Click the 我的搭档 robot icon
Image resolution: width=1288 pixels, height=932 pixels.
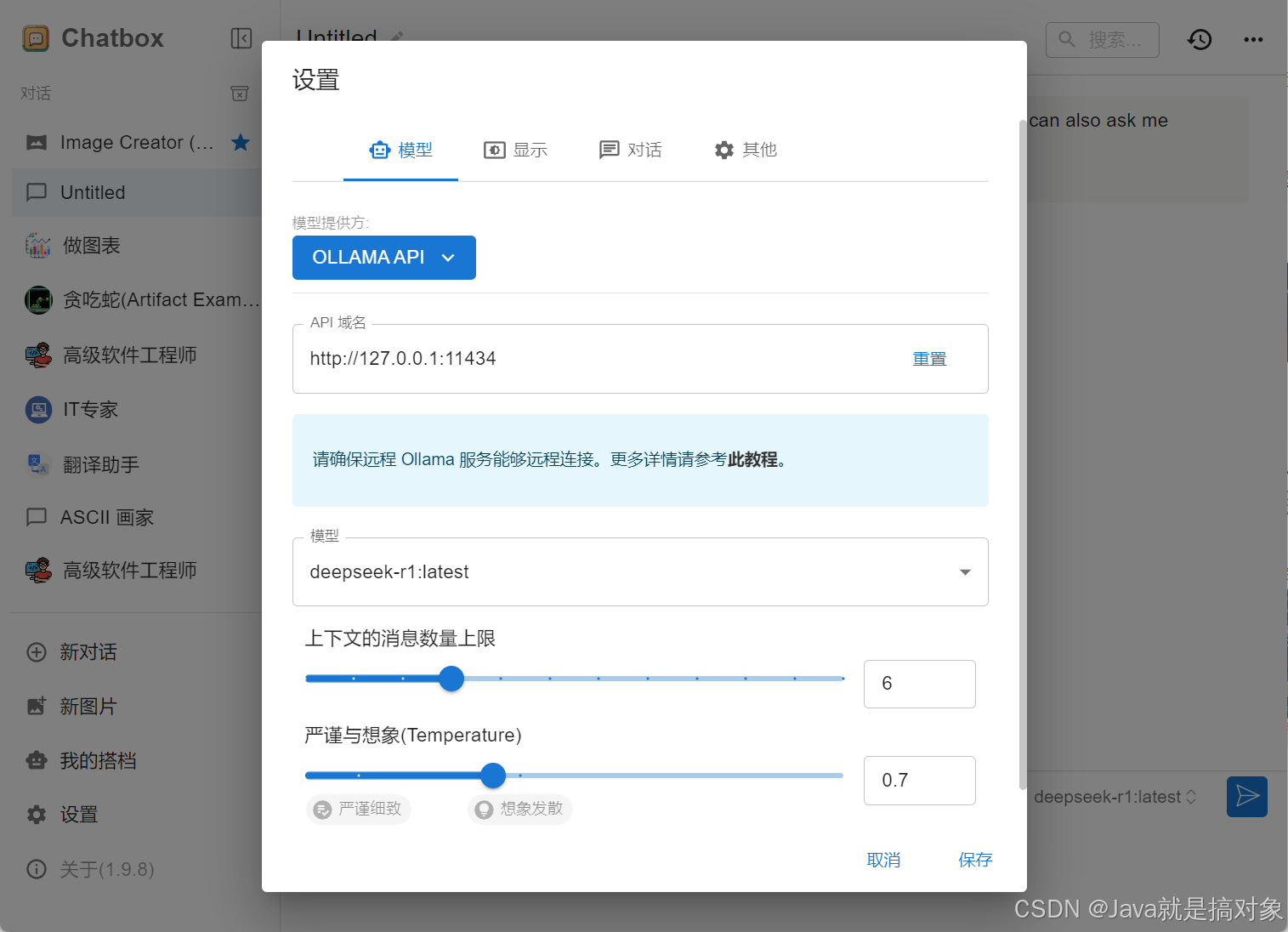(37, 760)
